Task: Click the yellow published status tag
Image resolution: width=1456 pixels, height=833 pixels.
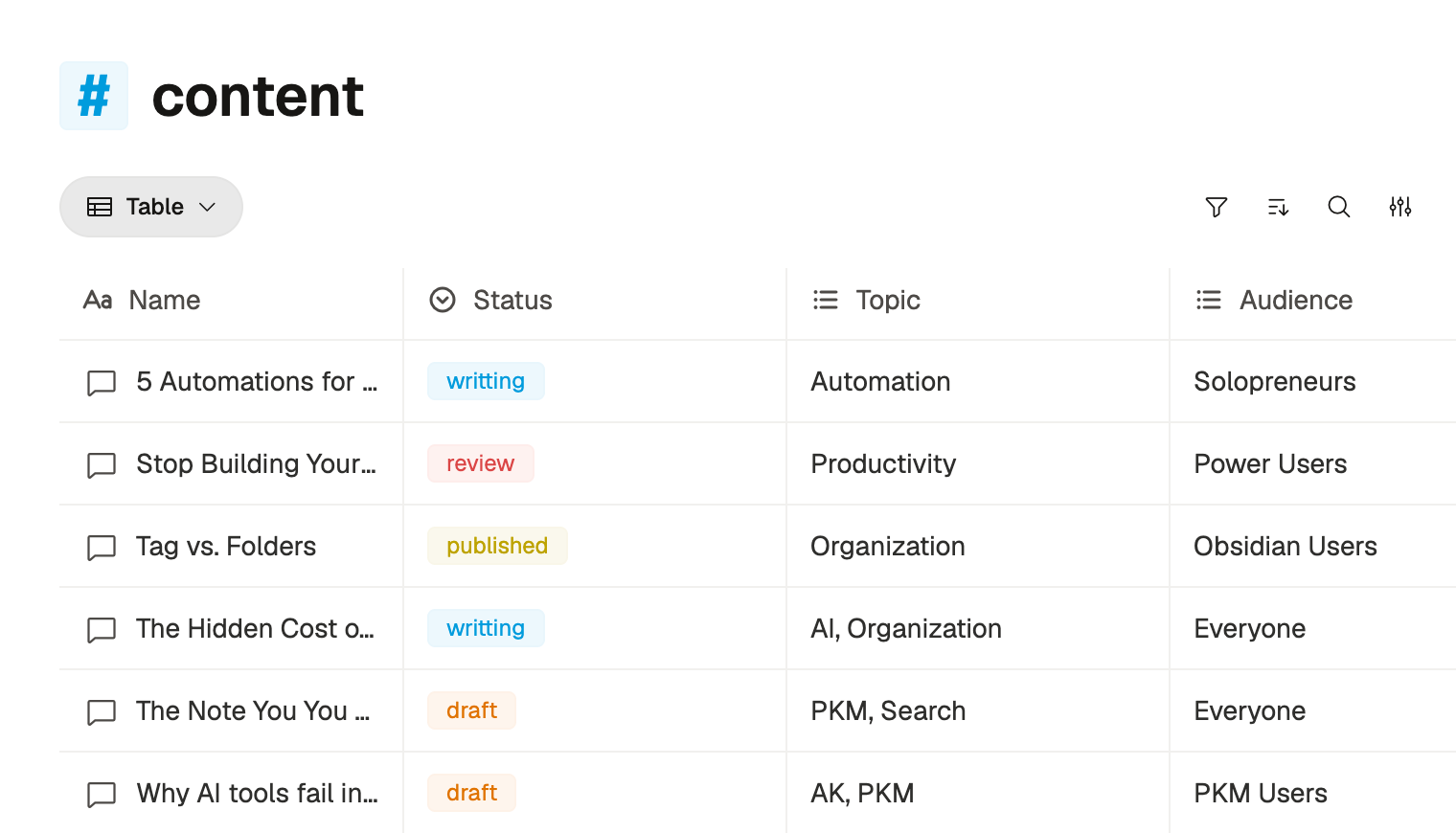Action: (x=496, y=546)
